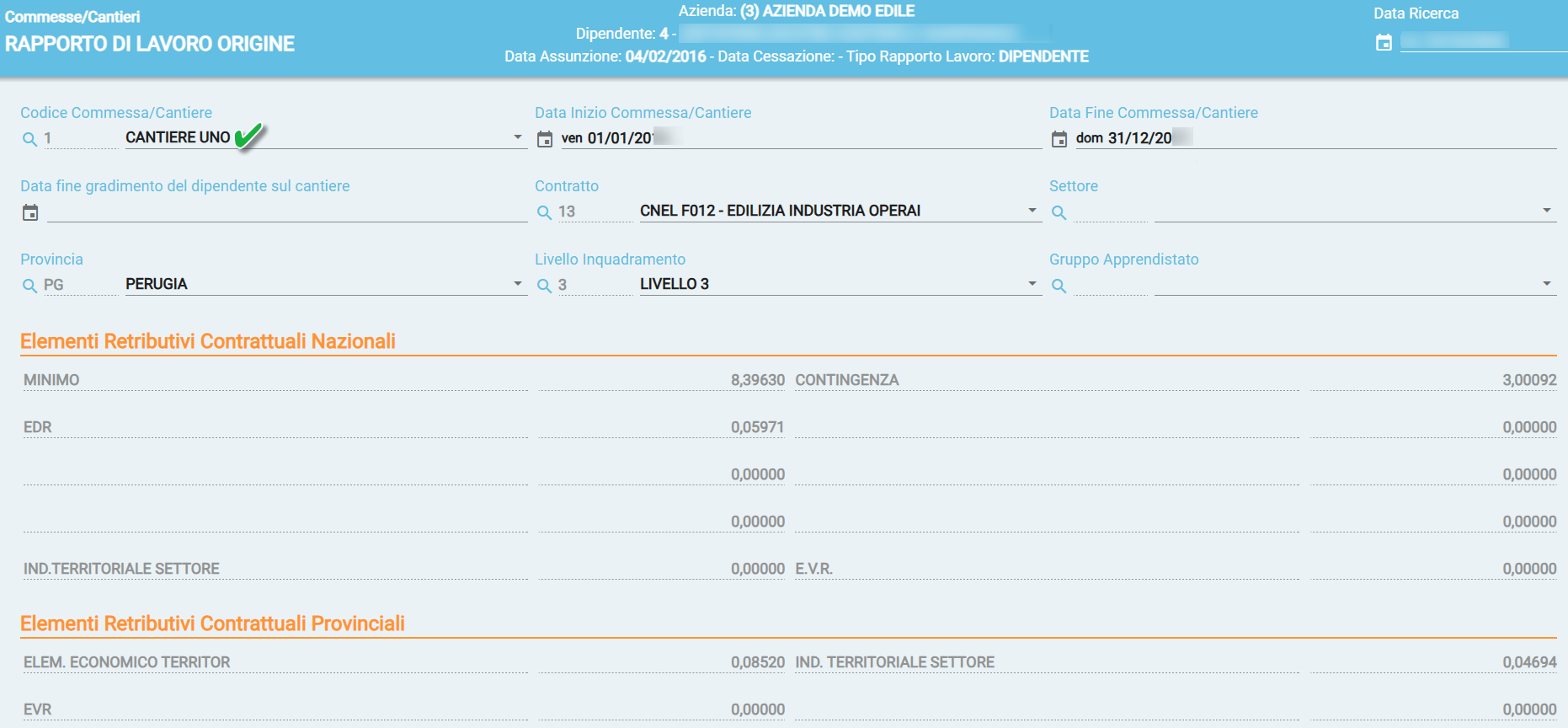Click the ELEM. ECONOMICO TERRITOR value 0,08520

coord(757,662)
